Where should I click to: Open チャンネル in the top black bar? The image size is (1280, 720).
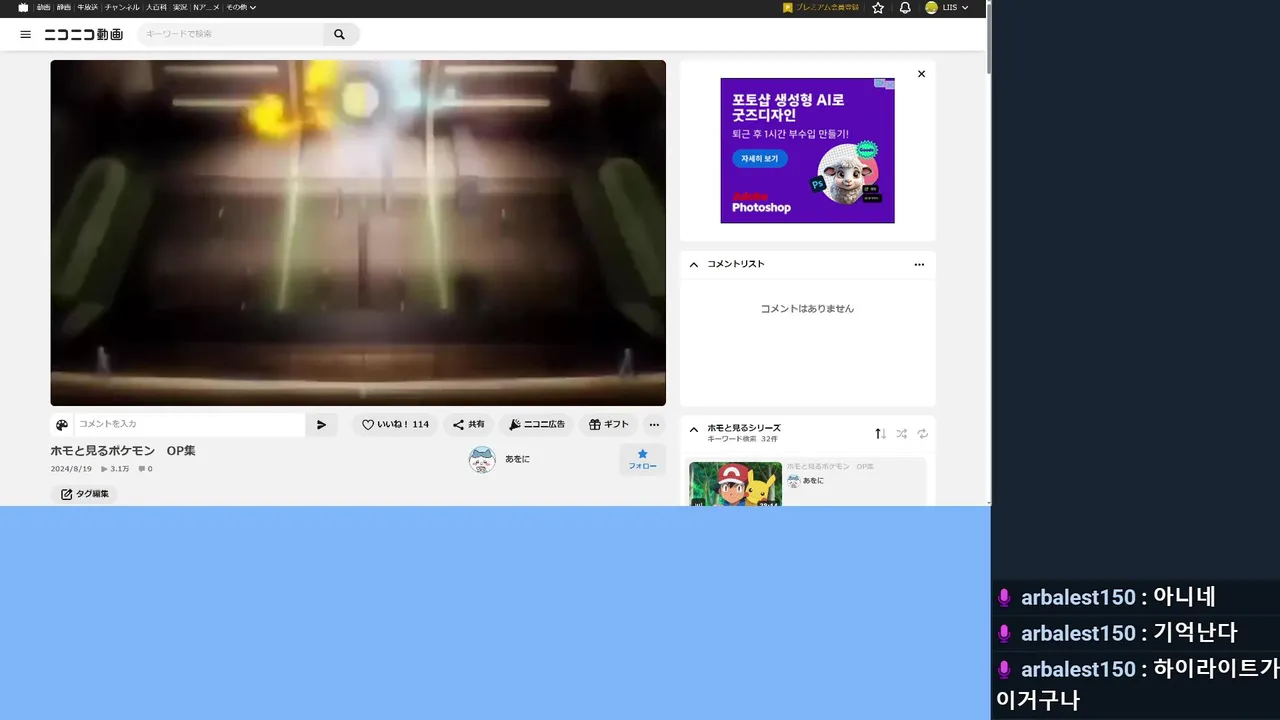pyautogui.click(x=122, y=7)
